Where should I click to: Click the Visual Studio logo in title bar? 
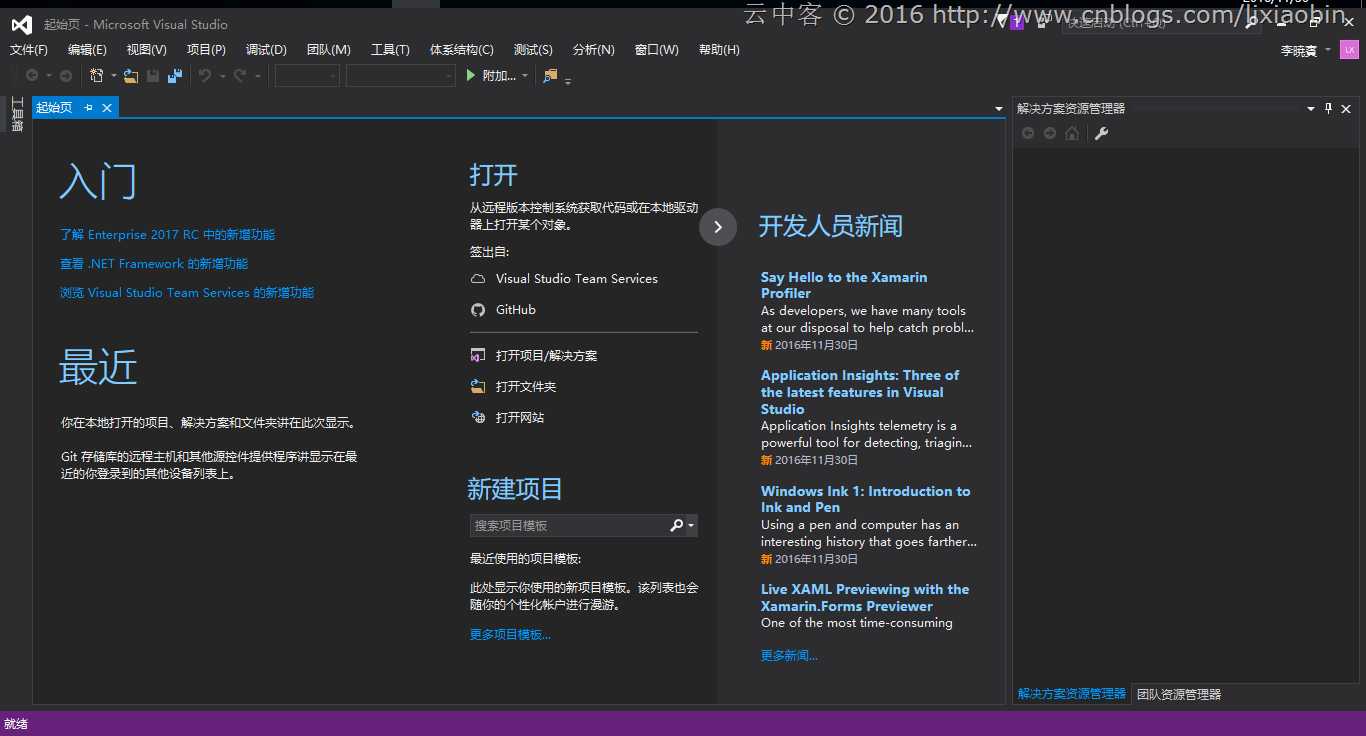[22, 24]
